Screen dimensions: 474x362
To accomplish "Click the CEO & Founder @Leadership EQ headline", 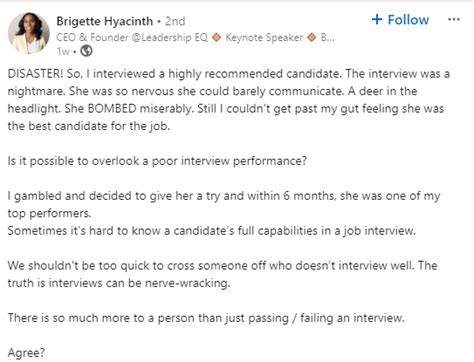I will click(132, 37).
